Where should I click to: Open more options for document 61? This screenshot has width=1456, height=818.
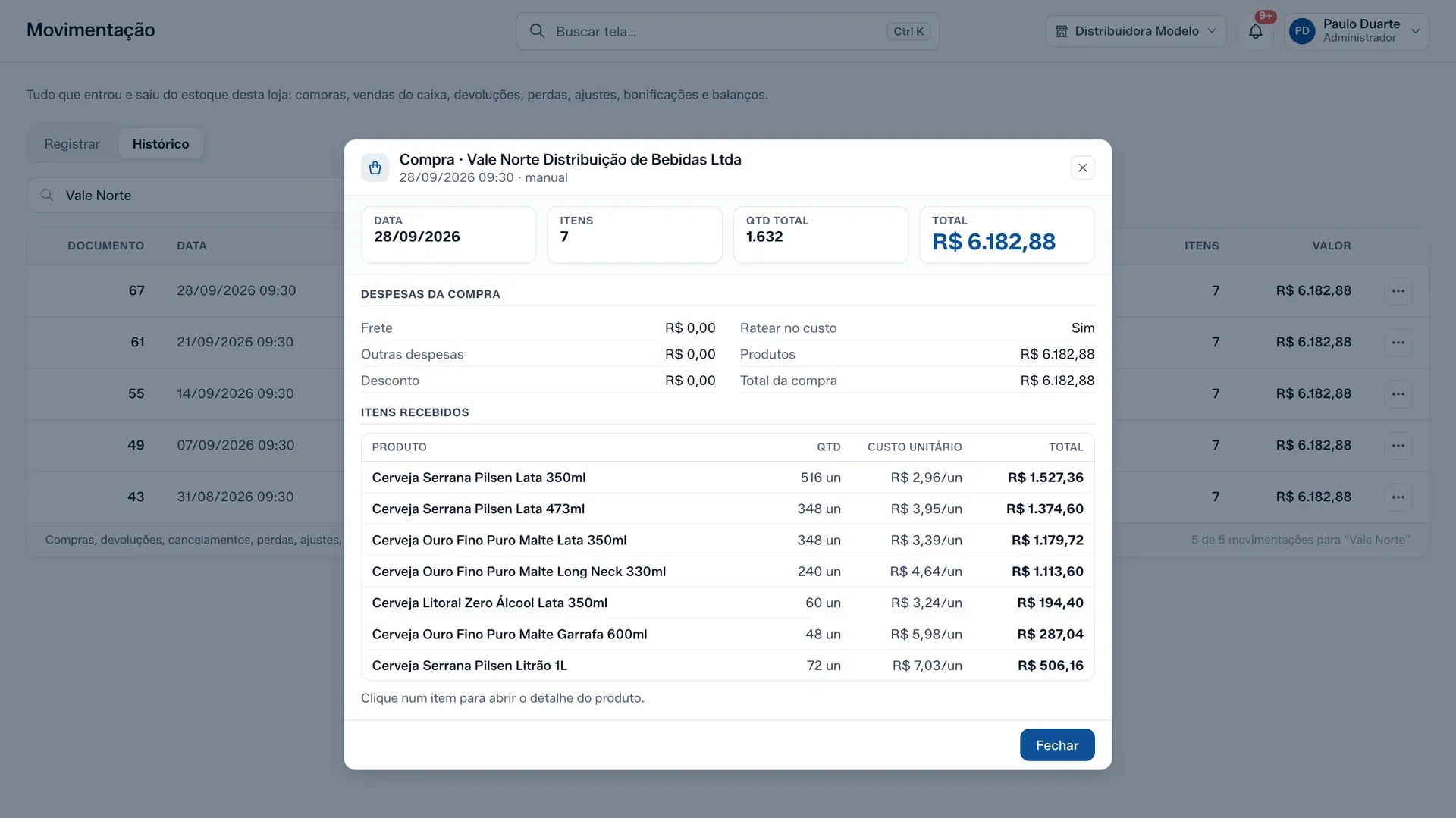tap(1398, 343)
